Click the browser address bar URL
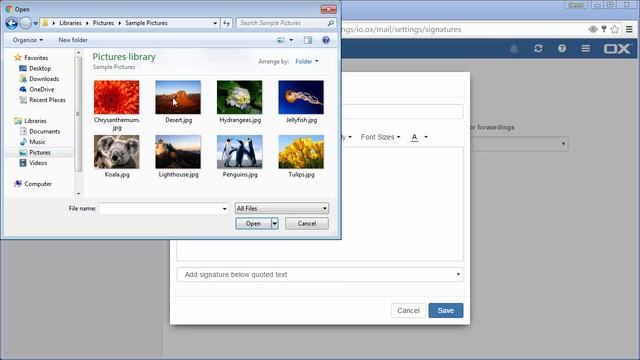Screen dimensions: 640x360 [402, 29]
